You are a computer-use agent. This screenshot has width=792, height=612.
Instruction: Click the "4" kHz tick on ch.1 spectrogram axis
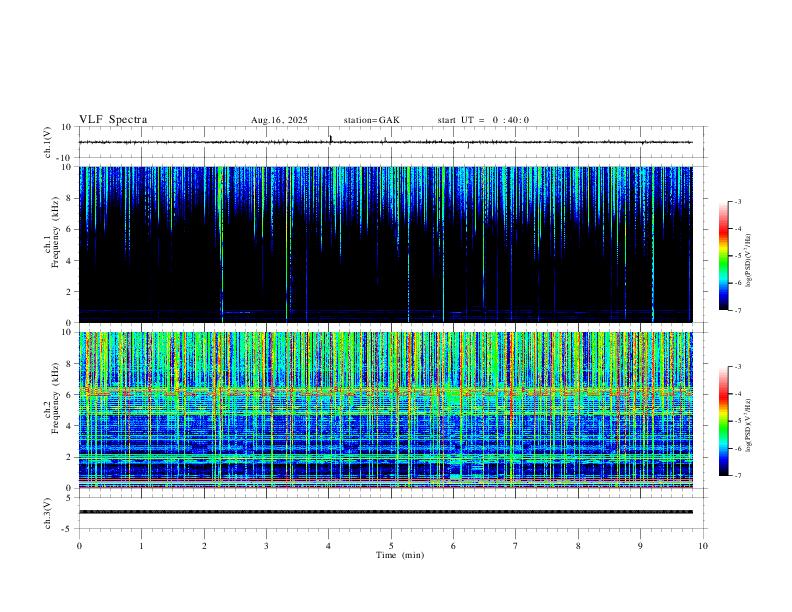click(x=69, y=261)
